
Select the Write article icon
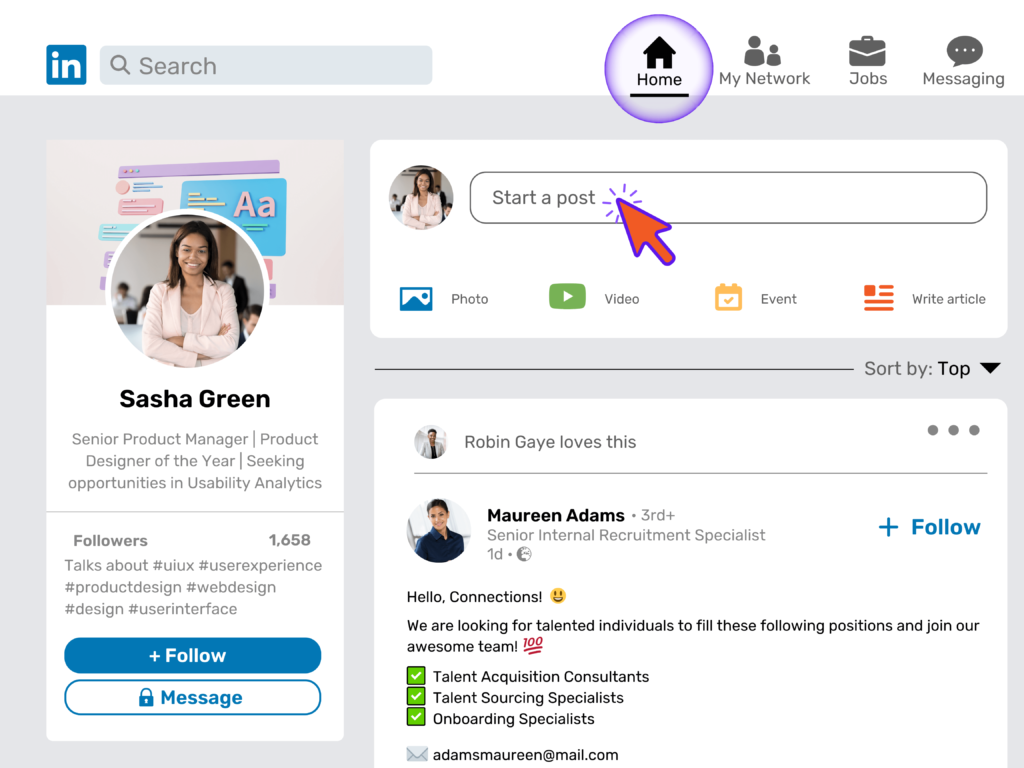click(877, 297)
